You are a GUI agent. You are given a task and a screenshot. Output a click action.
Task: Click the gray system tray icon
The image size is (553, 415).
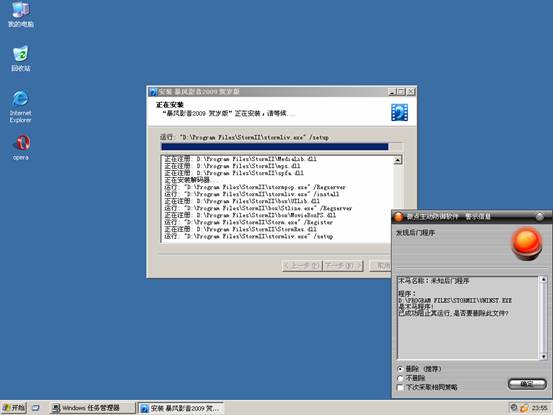coord(514,408)
